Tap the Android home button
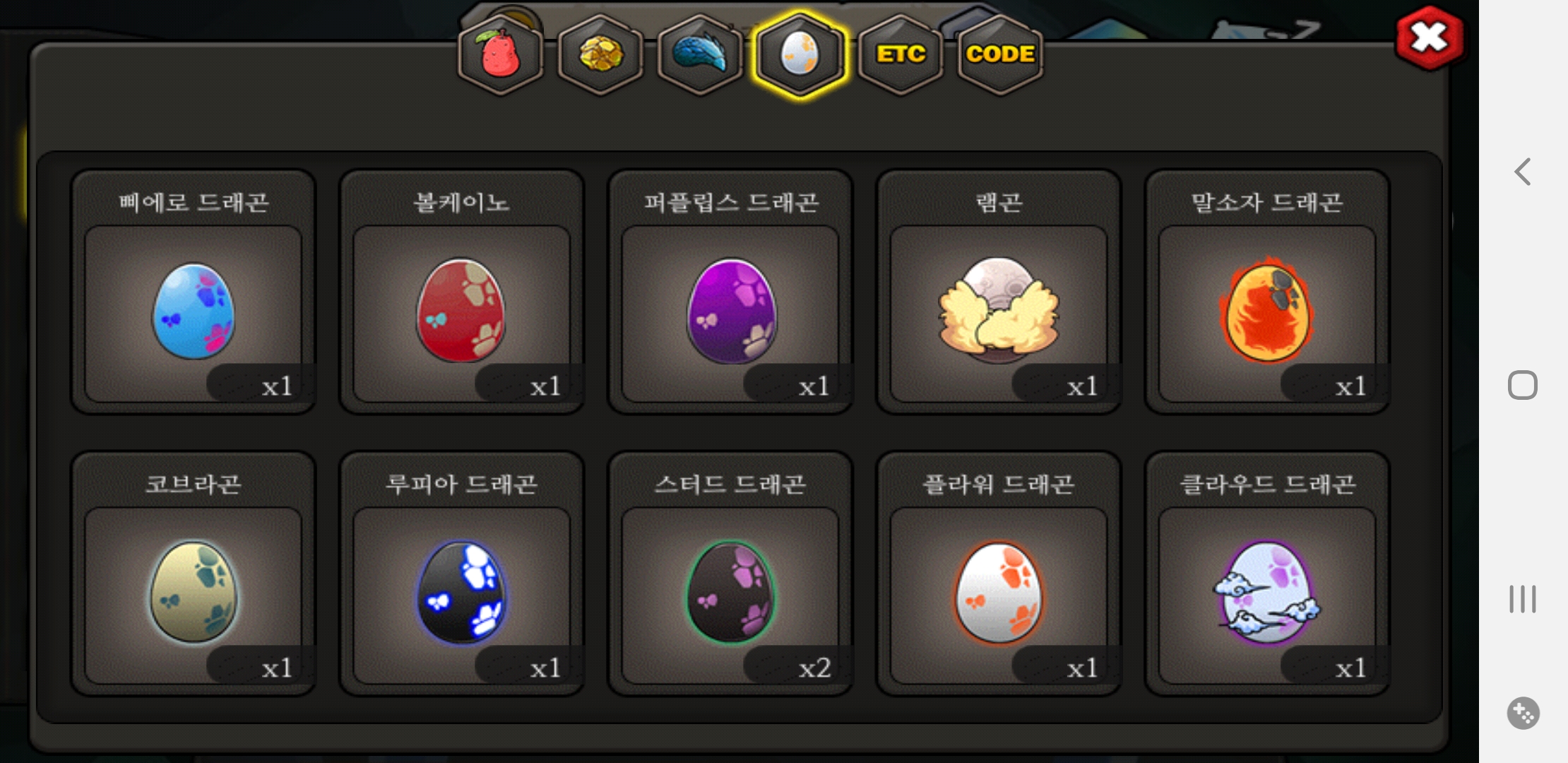 click(x=1523, y=385)
